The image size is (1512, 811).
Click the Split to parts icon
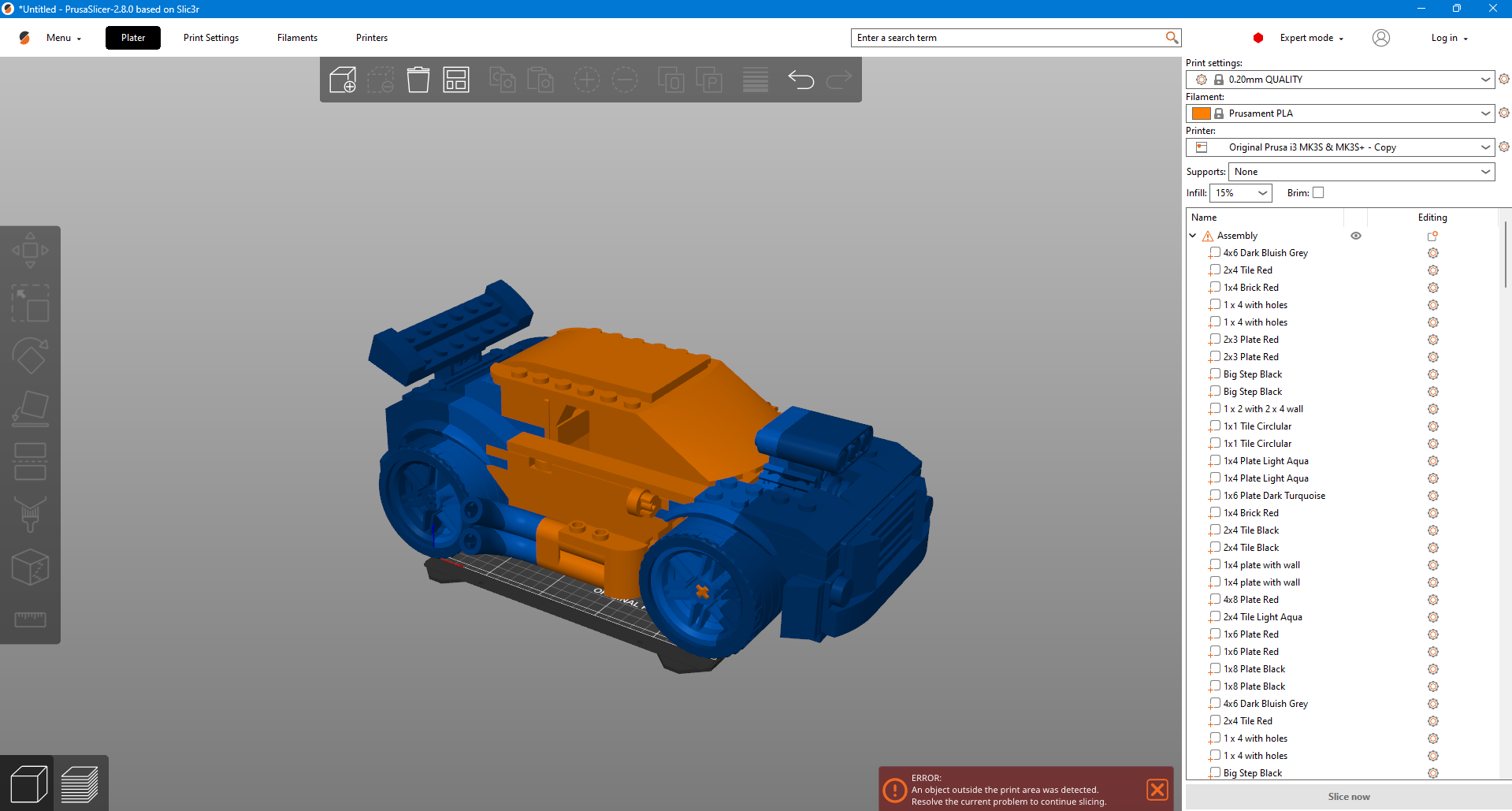(x=709, y=80)
